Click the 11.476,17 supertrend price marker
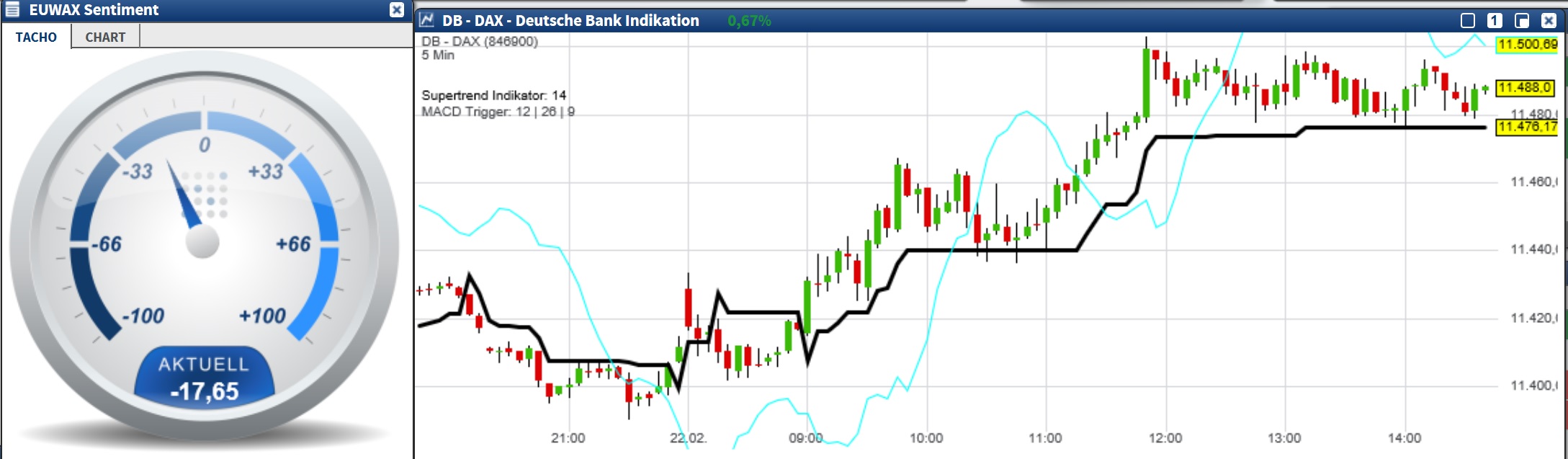The image size is (1568, 459). pyautogui.click(x=1528, y=127)
